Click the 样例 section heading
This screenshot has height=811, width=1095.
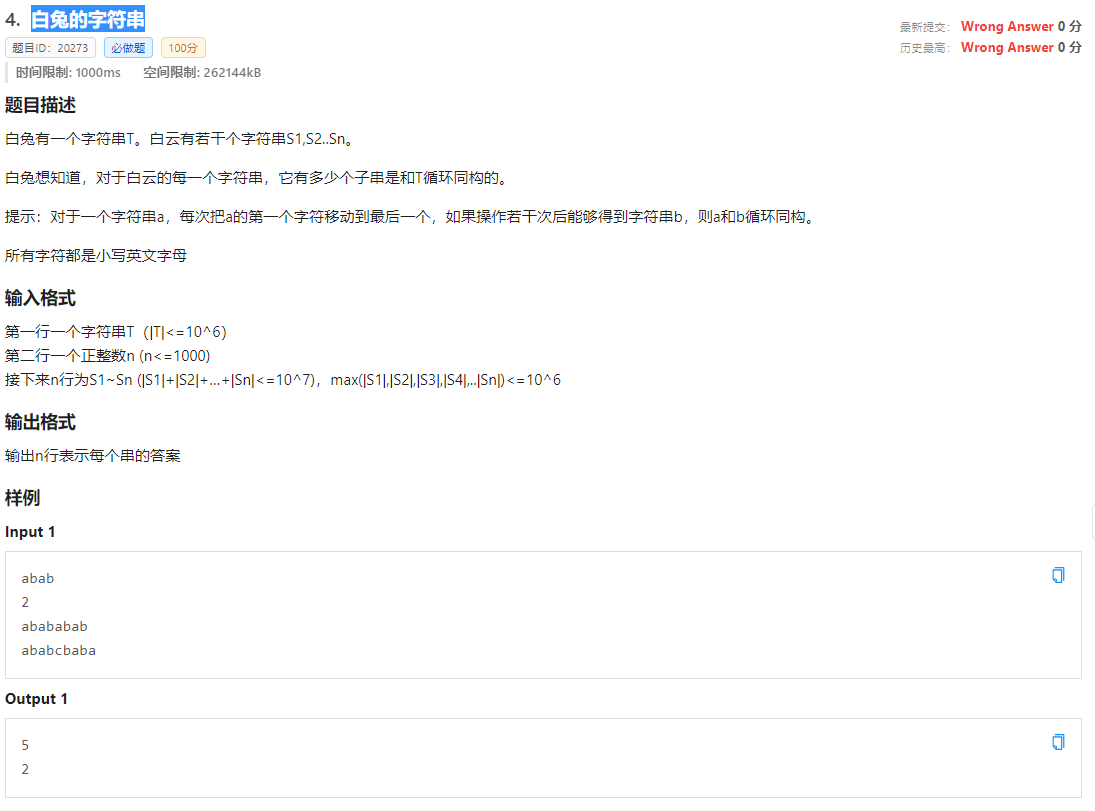(22, 498)
